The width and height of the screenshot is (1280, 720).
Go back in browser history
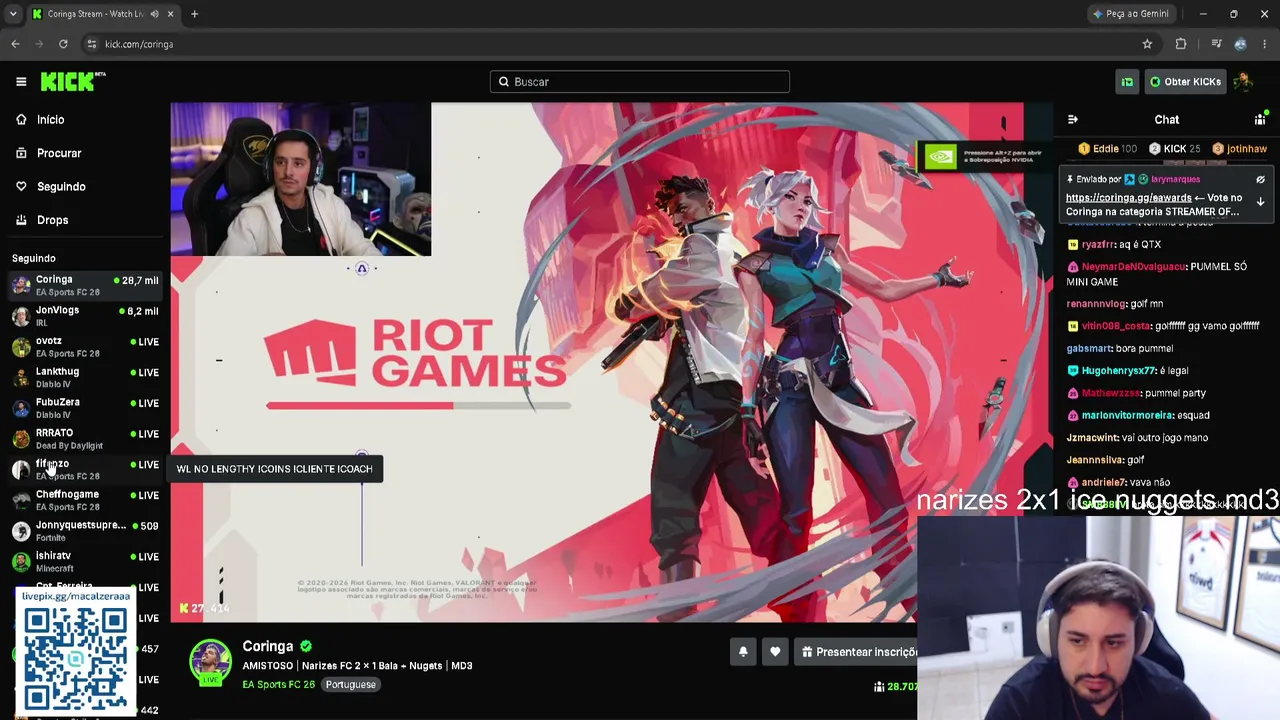pyautogui.click(x=15, y=44)
